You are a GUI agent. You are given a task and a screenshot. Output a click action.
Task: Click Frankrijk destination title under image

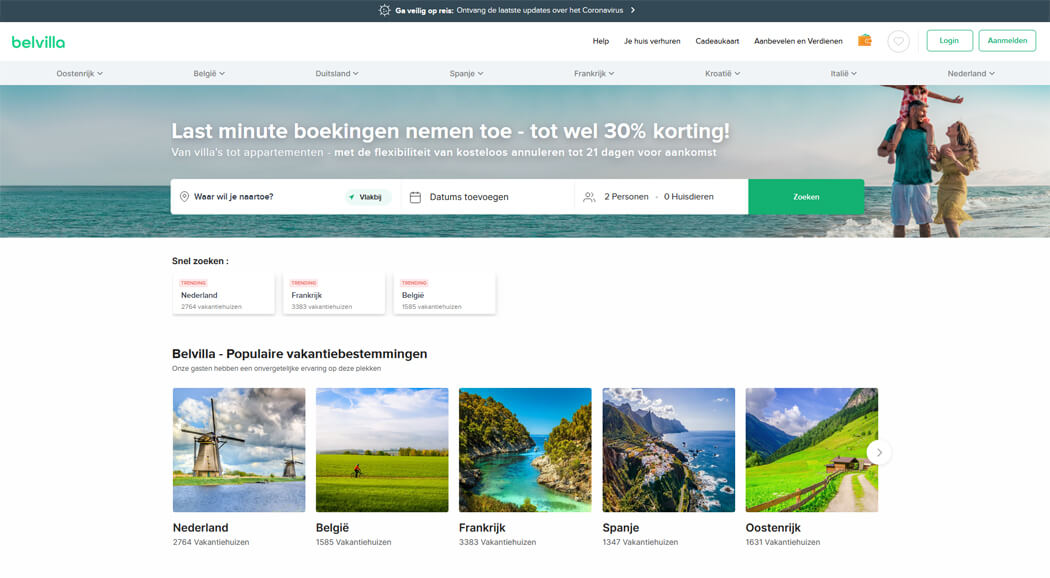click(482, 528)
